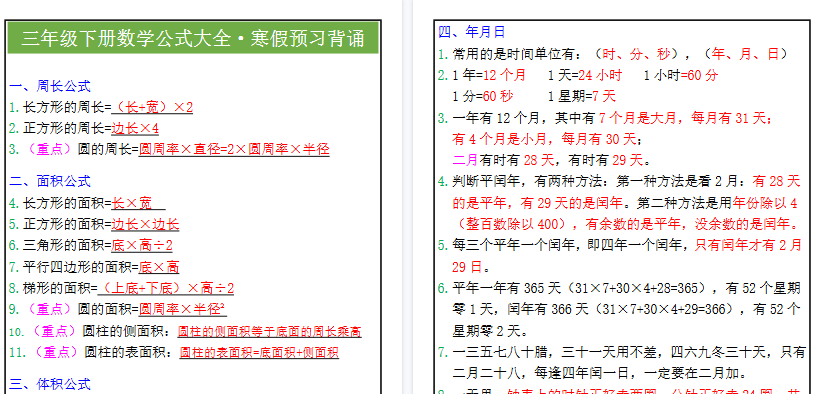Image resolution: width=824 pixels, height=394 pixels.
Task: Click the text 1年=12个月
Action: click(489, 75)
